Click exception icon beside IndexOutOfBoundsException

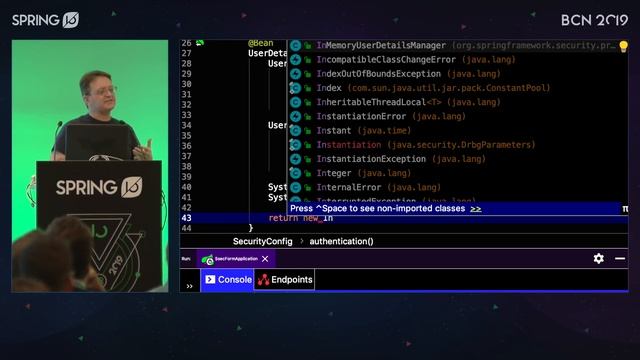(296, 74)
